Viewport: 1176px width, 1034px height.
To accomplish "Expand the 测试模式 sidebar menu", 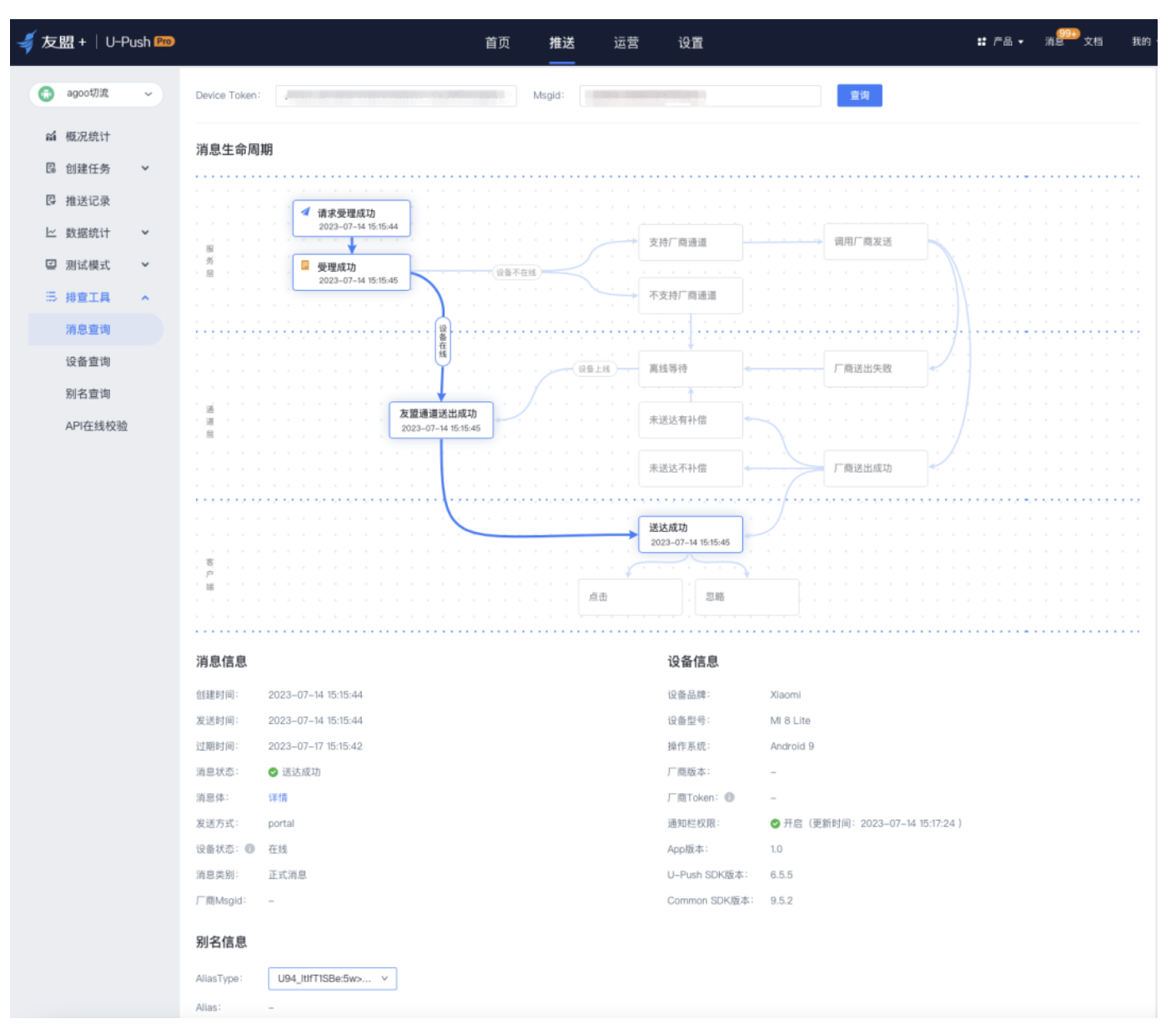I will click(145, 265).
